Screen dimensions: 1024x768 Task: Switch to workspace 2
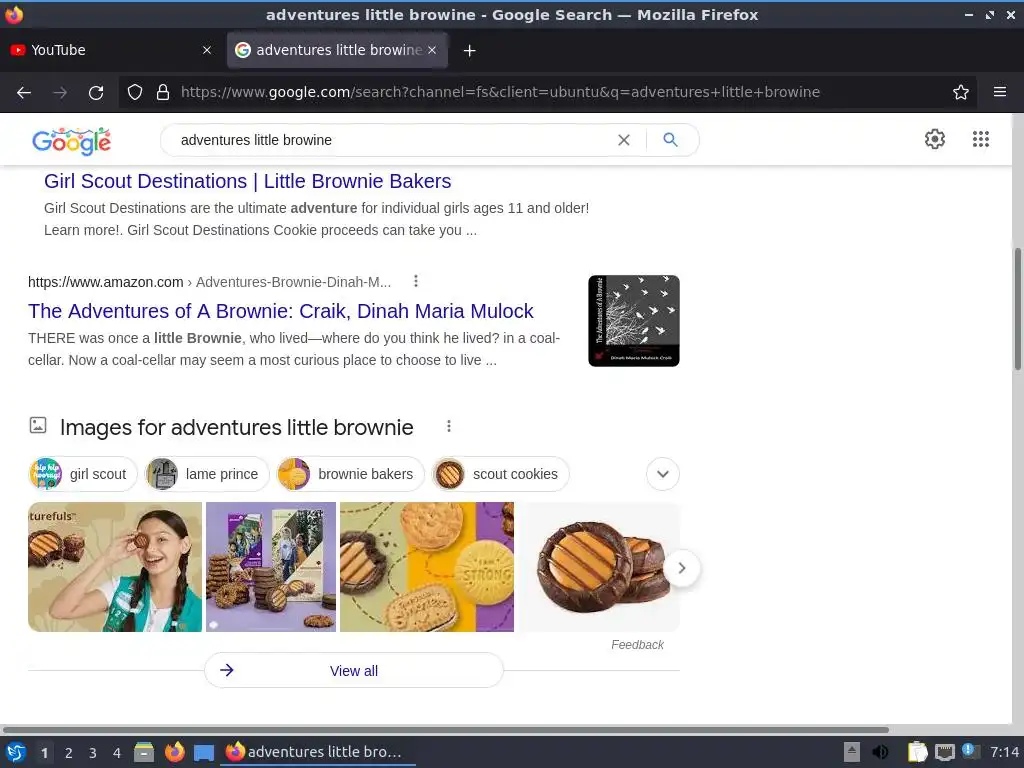click(x=68, y=753)
